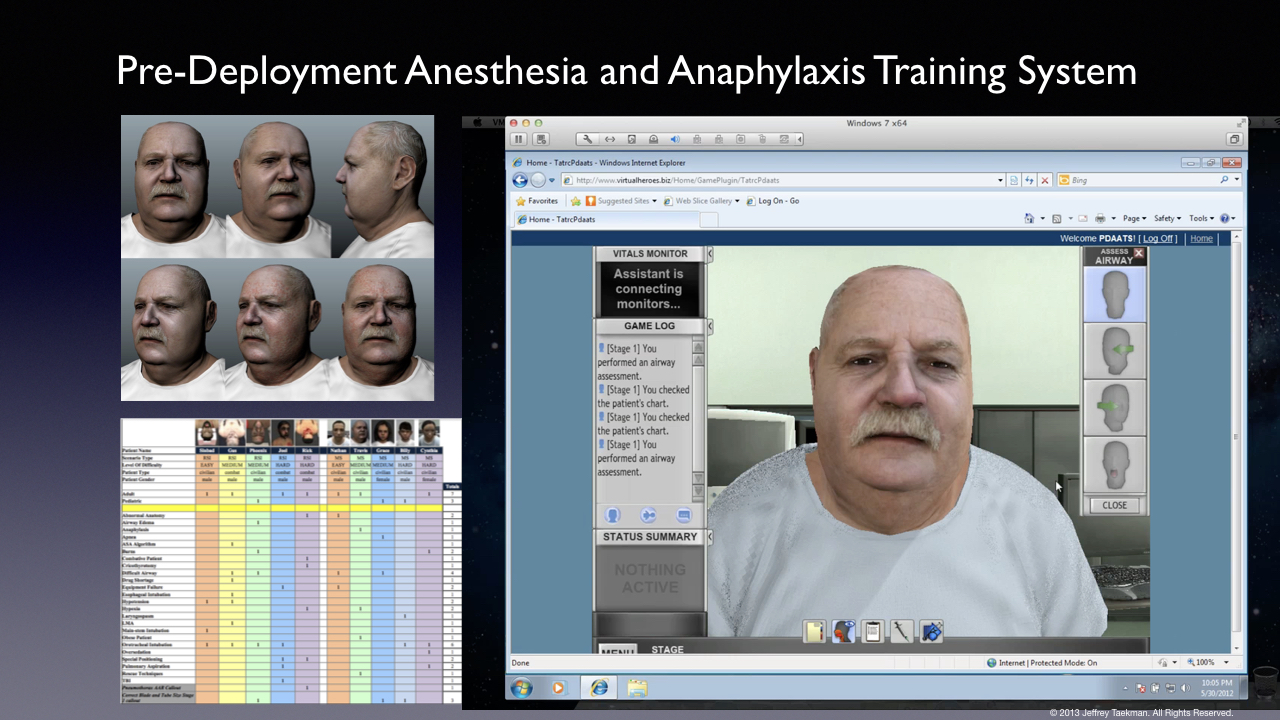Click the middle arrows icon under game log

(x=648, y=515)
